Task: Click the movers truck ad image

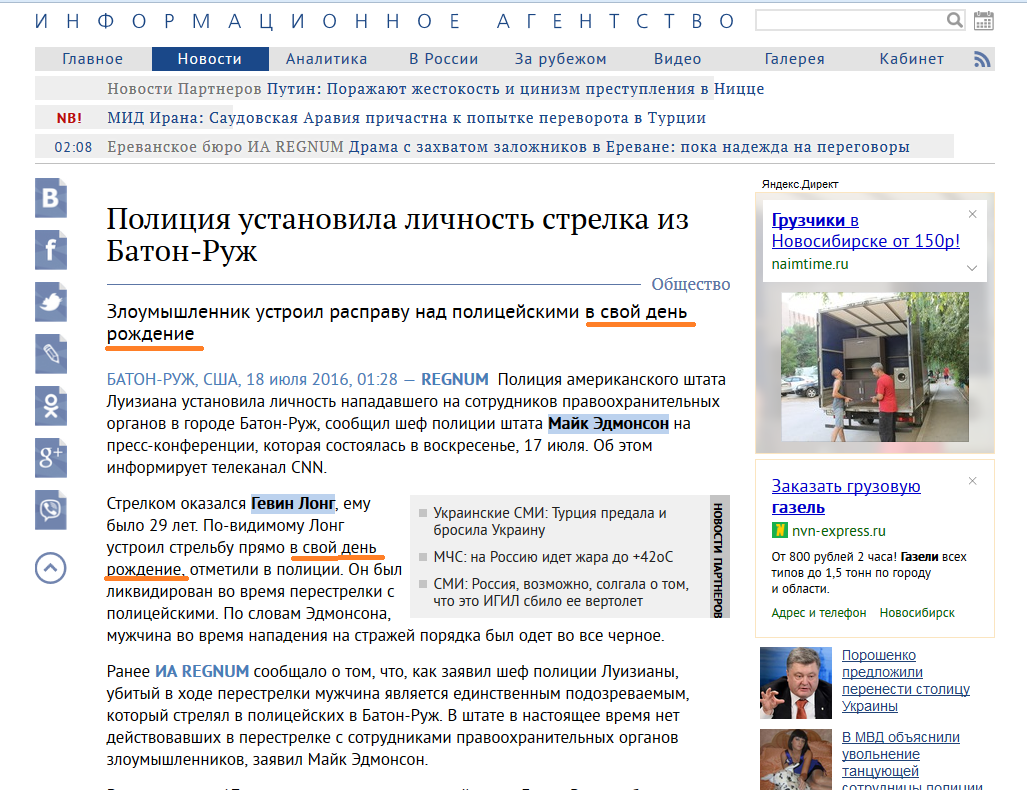Action: (874, 367)
